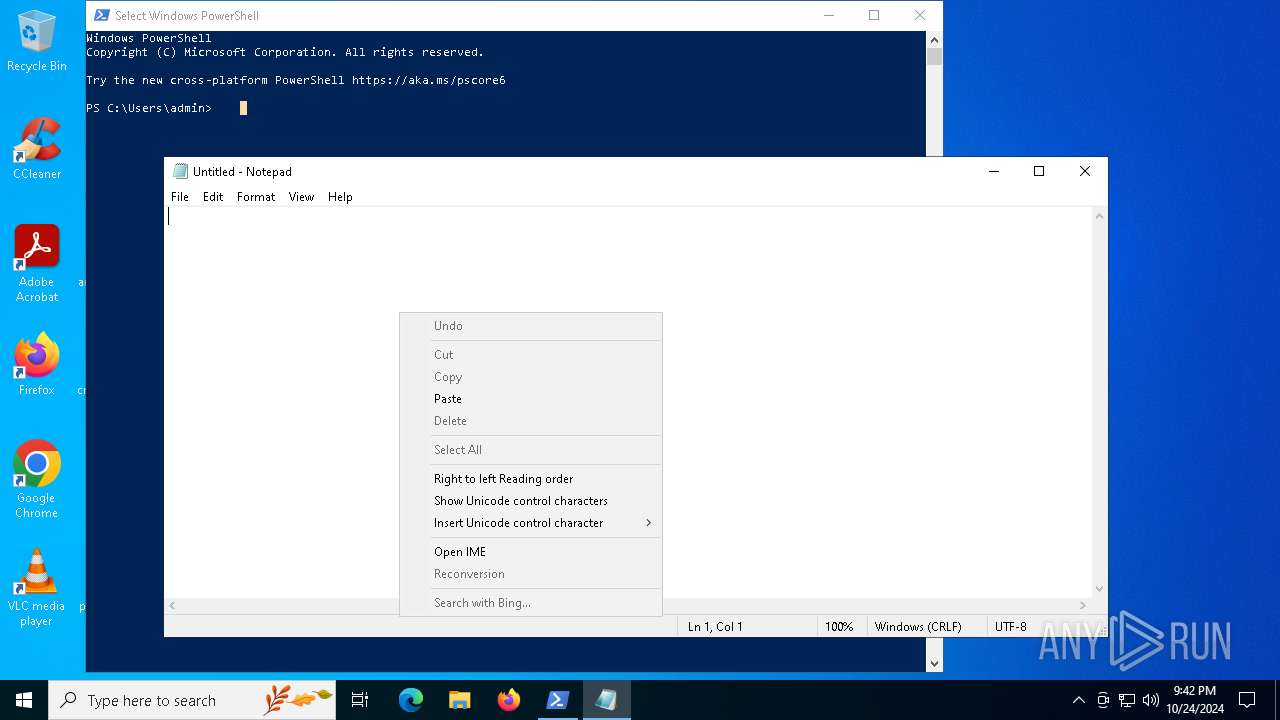Open Task View on the taskbar
The height and width of the screenshot is (720, 1280).
(x=360, y=700)
